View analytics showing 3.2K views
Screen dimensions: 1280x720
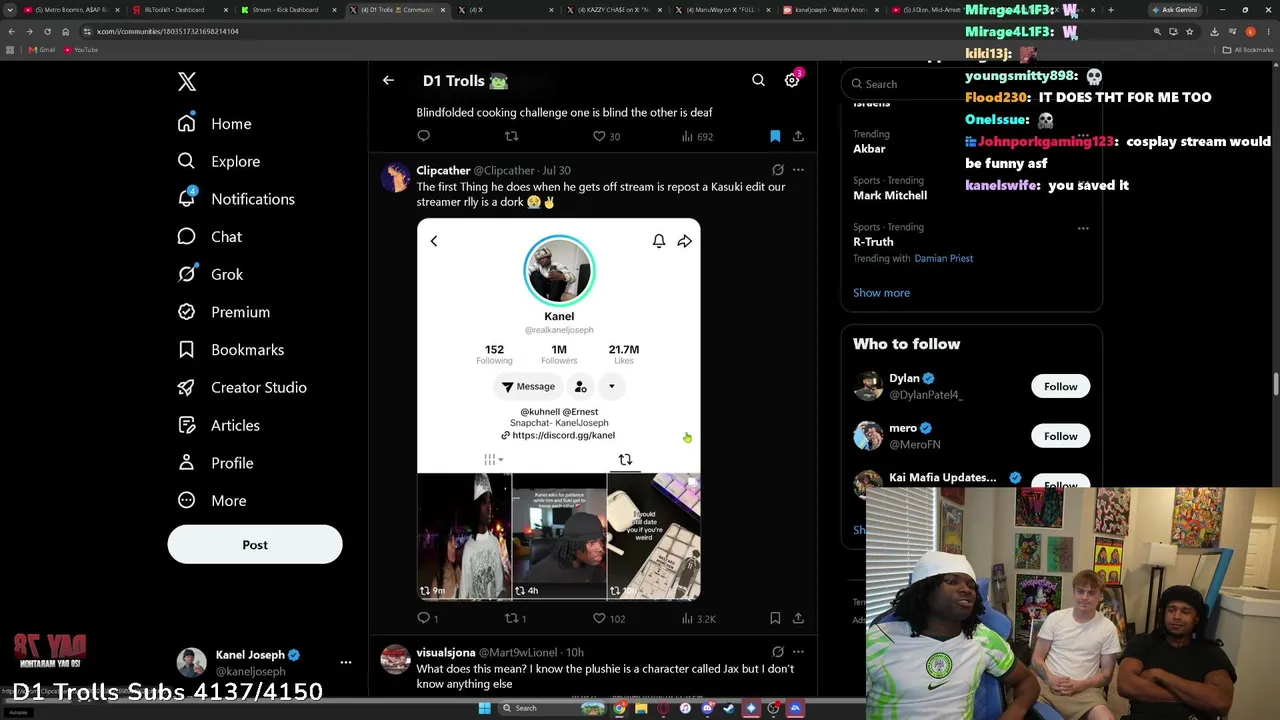(698, 619)
